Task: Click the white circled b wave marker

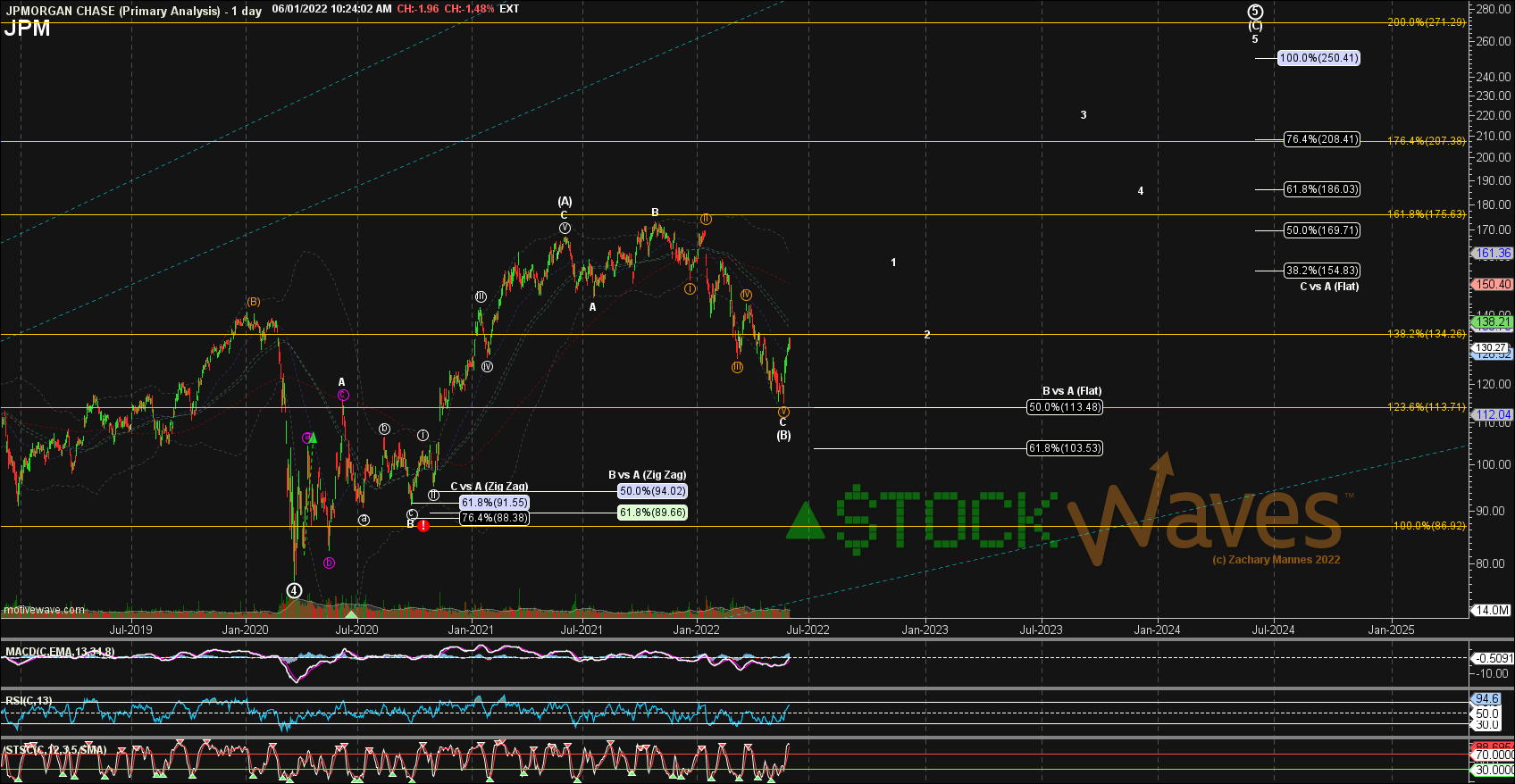Action: 384,429
